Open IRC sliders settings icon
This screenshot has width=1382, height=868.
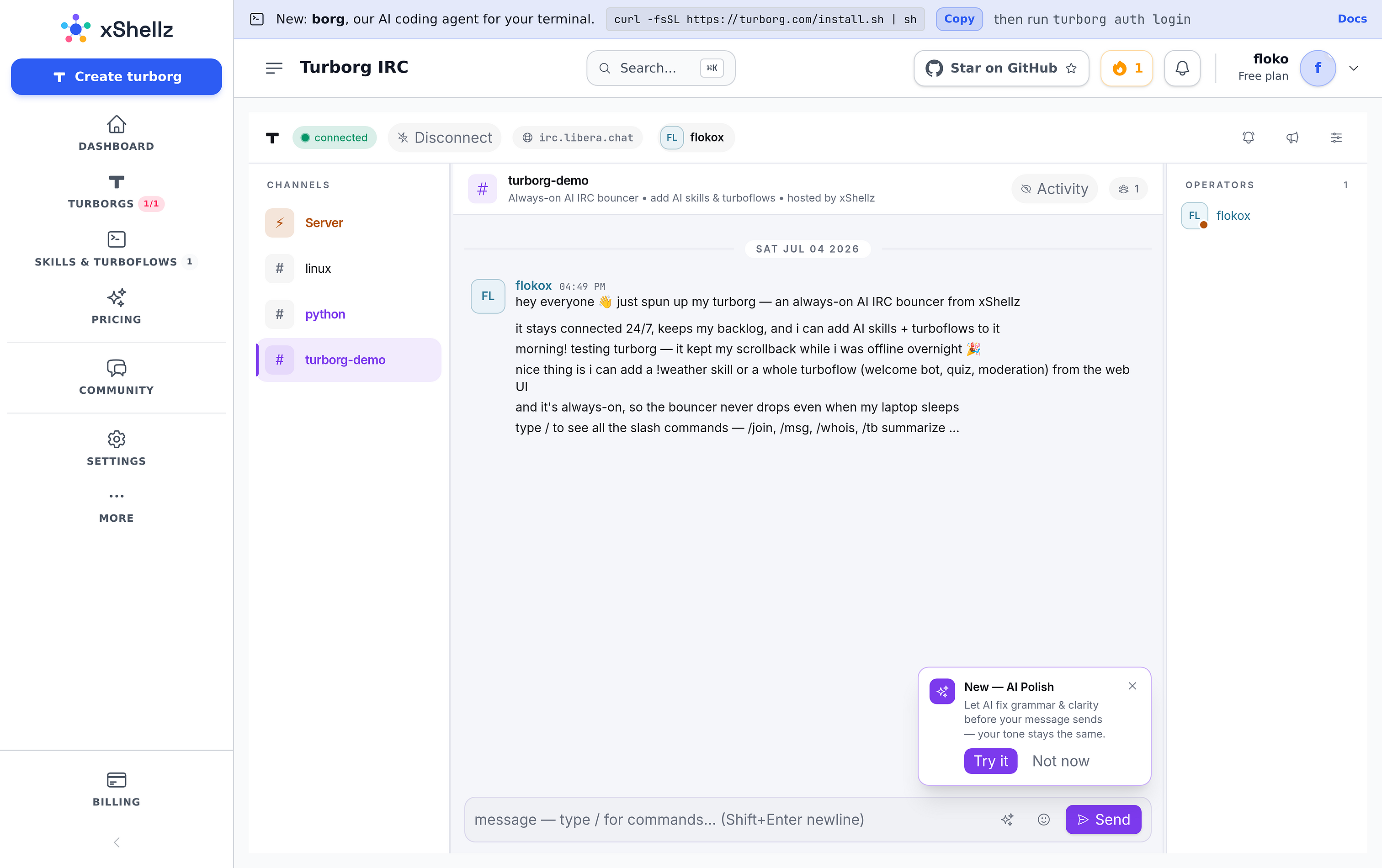1336,137
